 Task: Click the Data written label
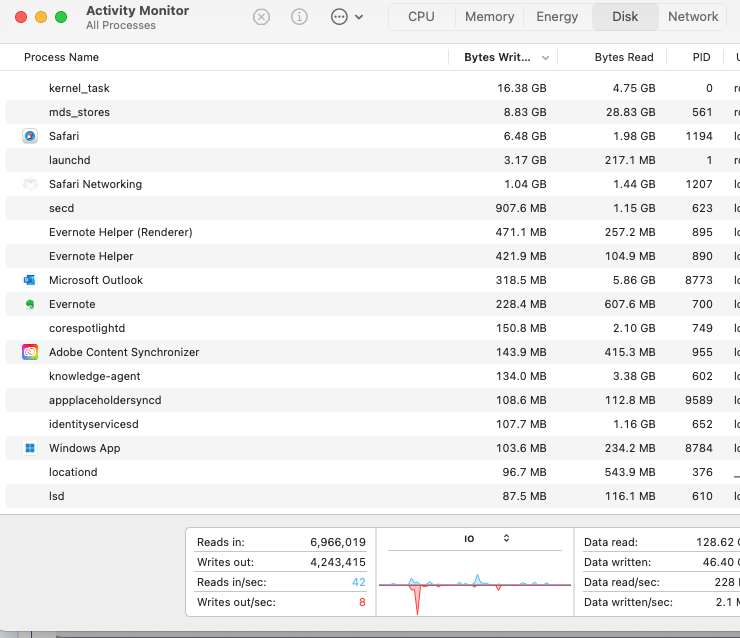[x=617, y=562]
